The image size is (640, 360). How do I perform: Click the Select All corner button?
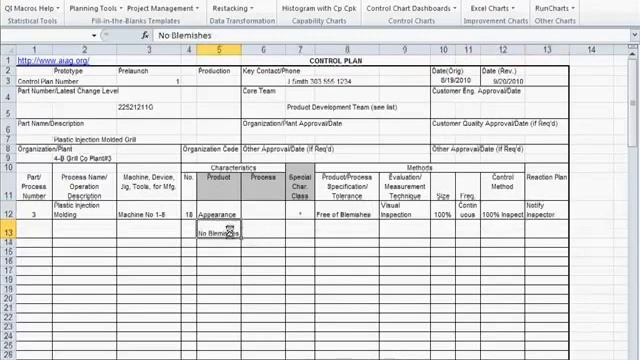tap(8, 50)
